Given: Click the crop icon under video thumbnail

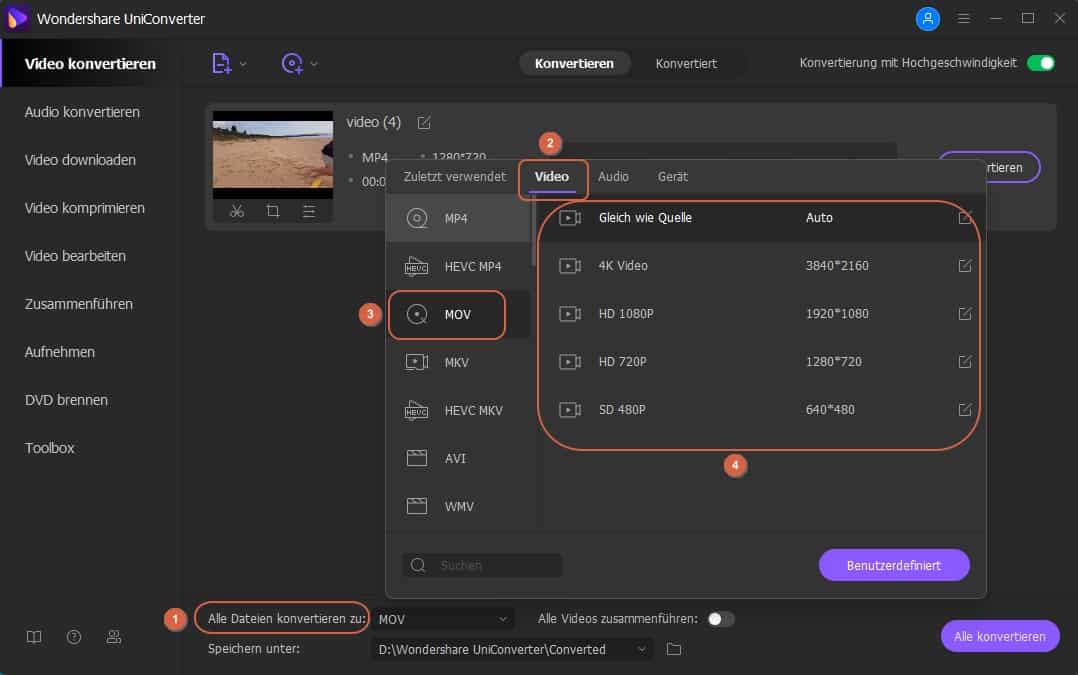Looking at the screenshot, I should [x=273, y=211].
